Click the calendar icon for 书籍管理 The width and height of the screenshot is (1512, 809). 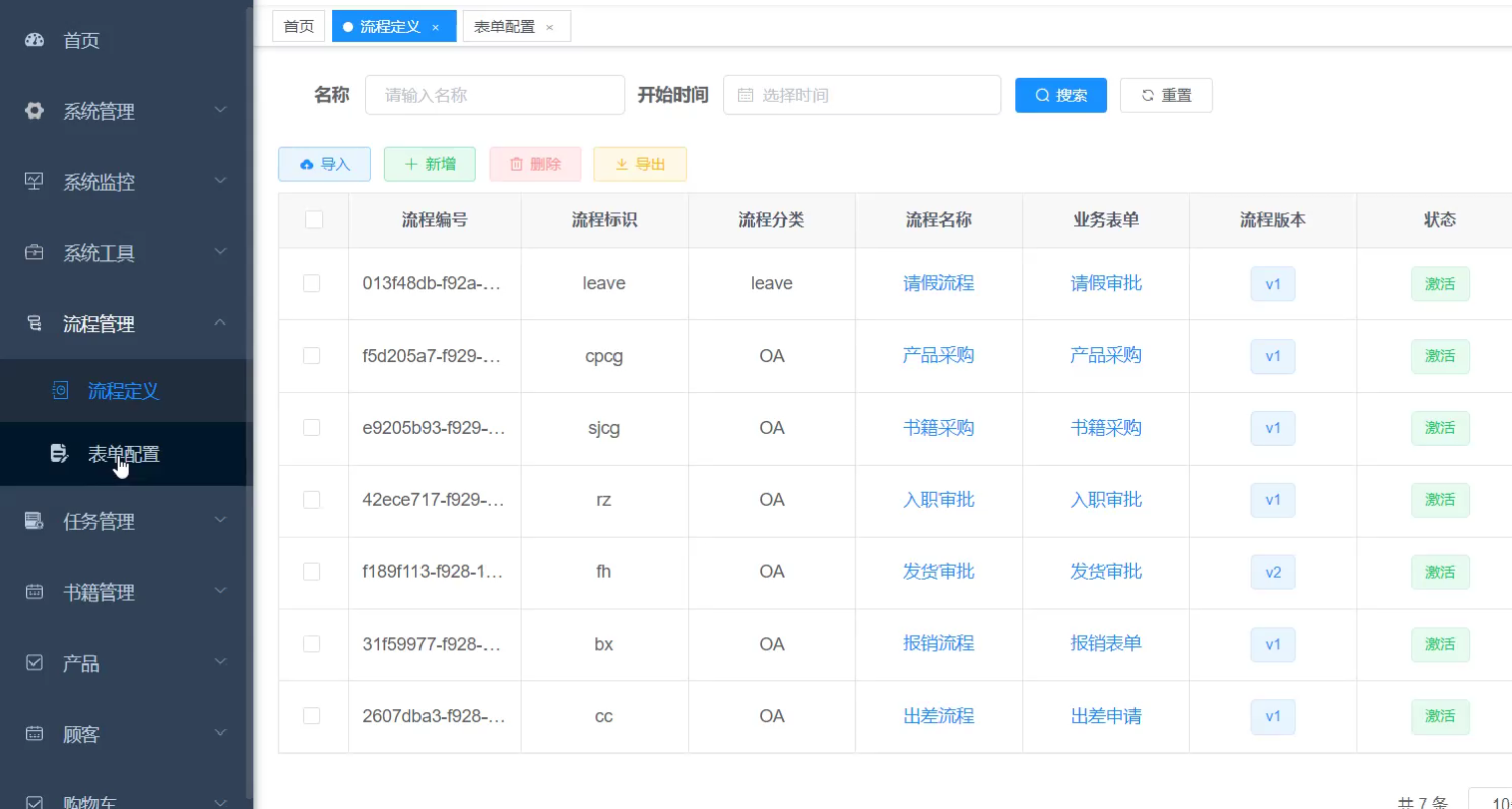[34, 592]
